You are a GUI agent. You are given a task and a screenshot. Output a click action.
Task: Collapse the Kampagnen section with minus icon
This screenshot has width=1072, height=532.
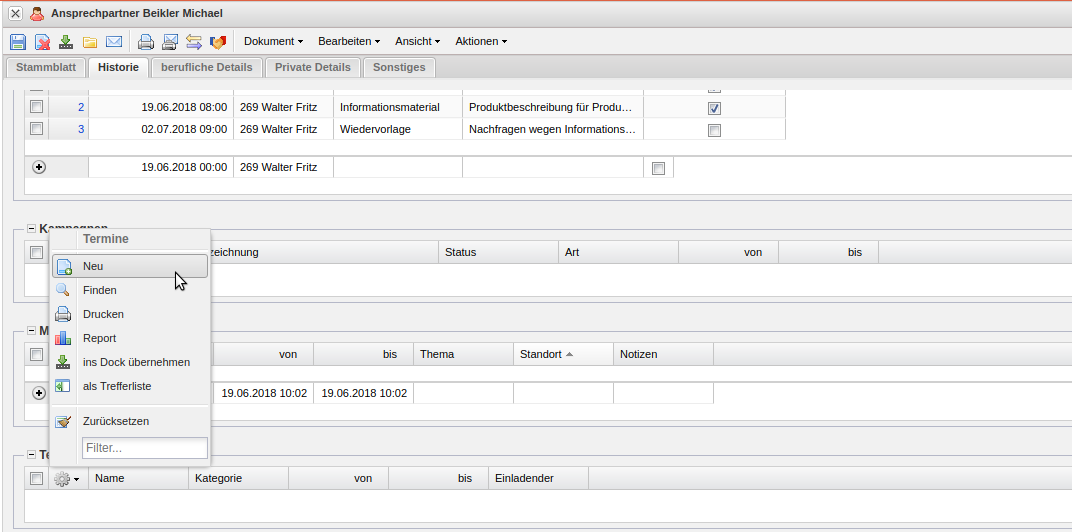pyautogui.click(x=31, y=229)
